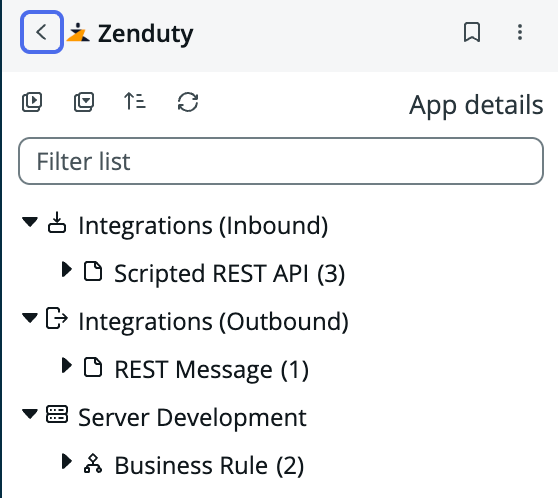Expand REST Message (1)

coord(67,365)
